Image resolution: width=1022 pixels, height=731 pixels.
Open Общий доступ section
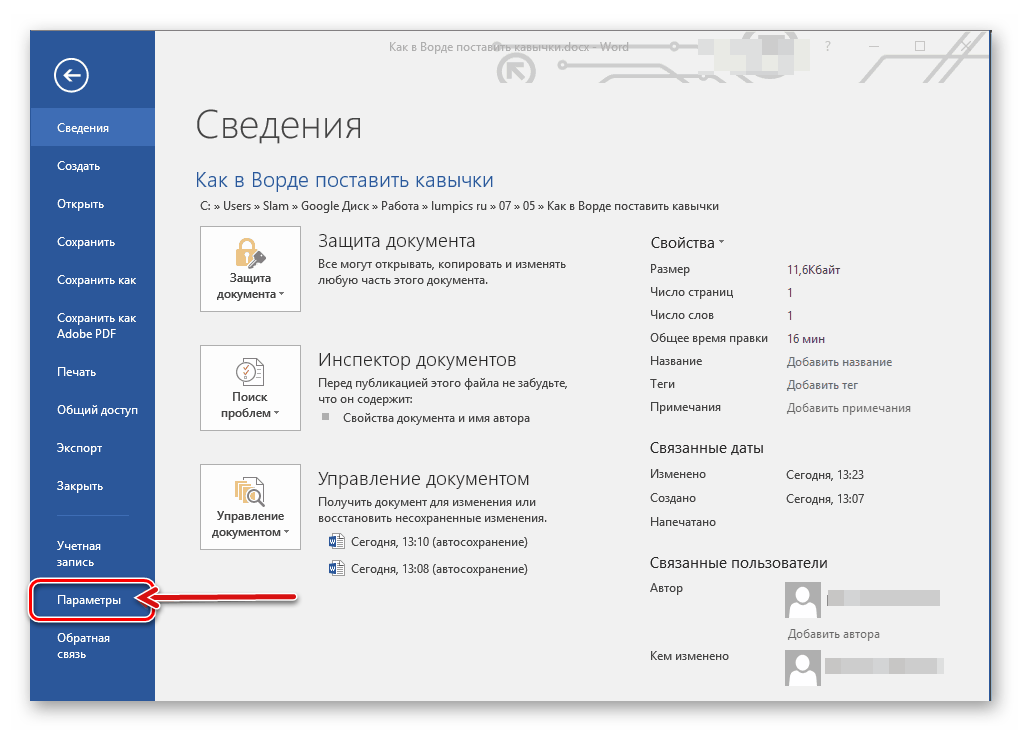pos(93,410)
